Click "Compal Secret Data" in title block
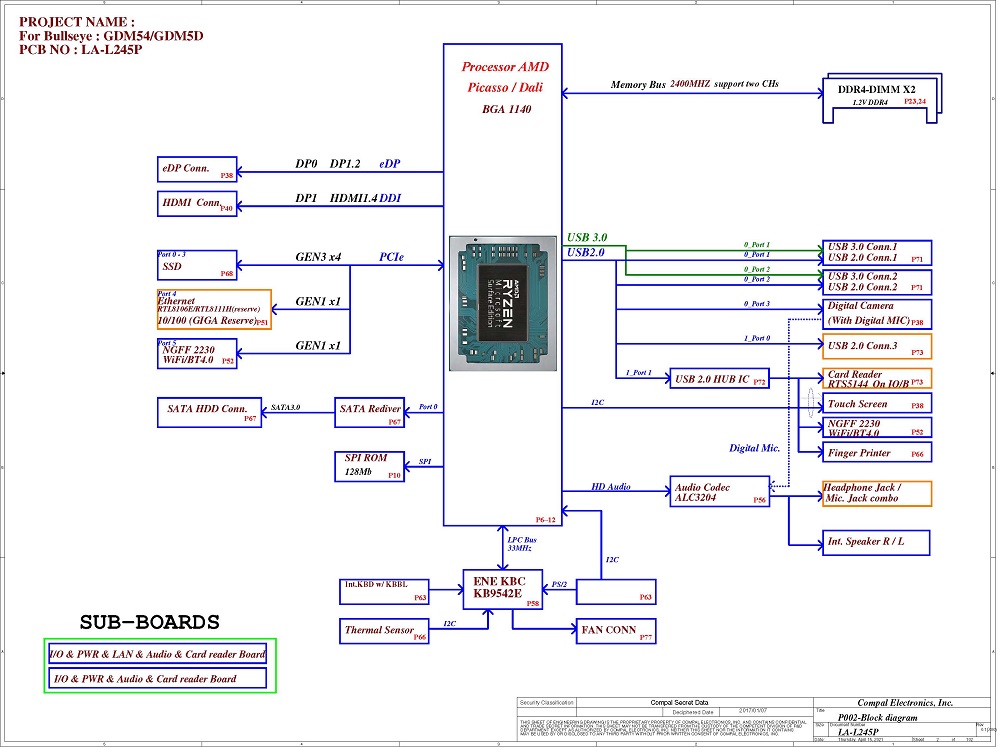Image resolution: width=1000 pixels, height=747 pixels. coord(679,702)
